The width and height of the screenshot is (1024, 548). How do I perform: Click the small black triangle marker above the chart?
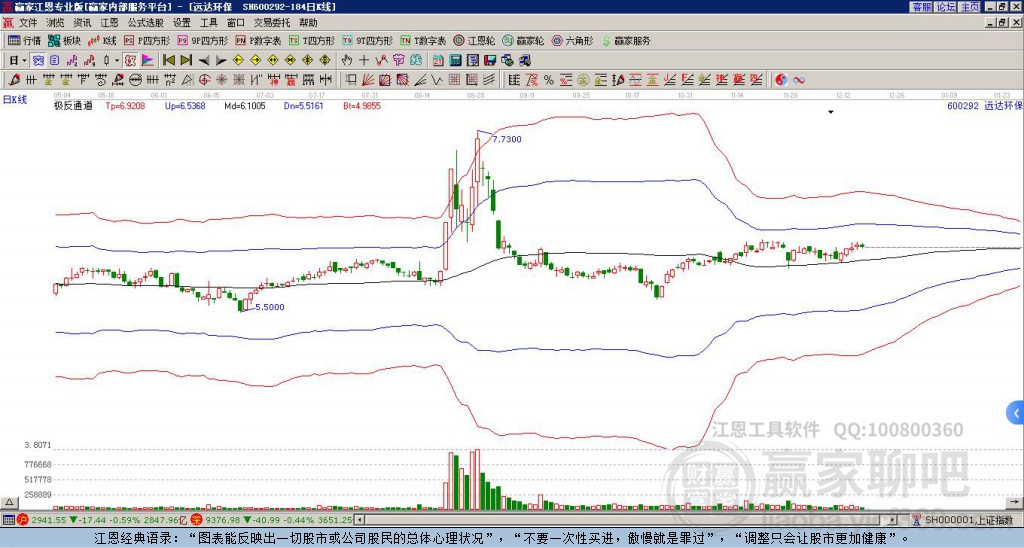click(831, 112)
